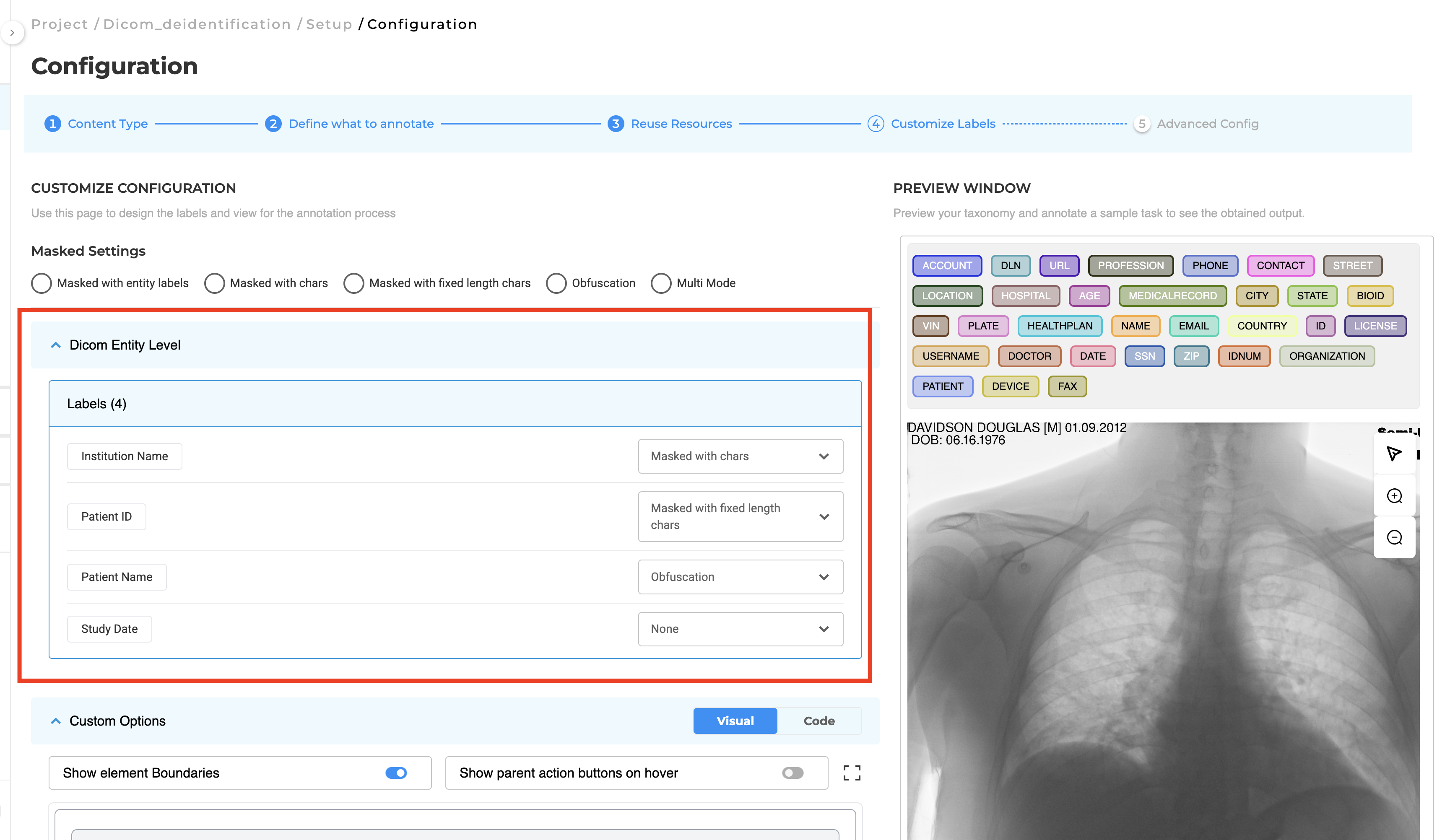The width and height of the screenshot is (1450, 840).
Task: Select the DLN label tag
Action: pyautogui.click(x=1011, y=266)
